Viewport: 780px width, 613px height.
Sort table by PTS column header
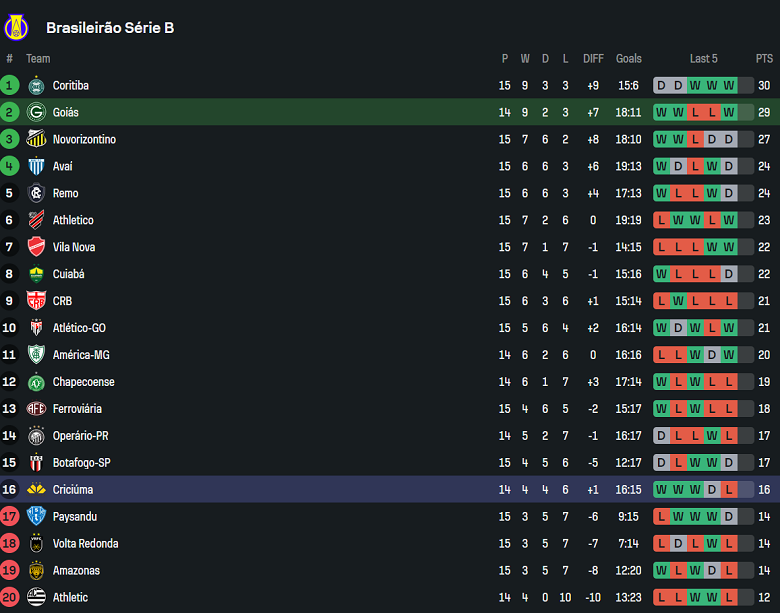pos(764,59)
